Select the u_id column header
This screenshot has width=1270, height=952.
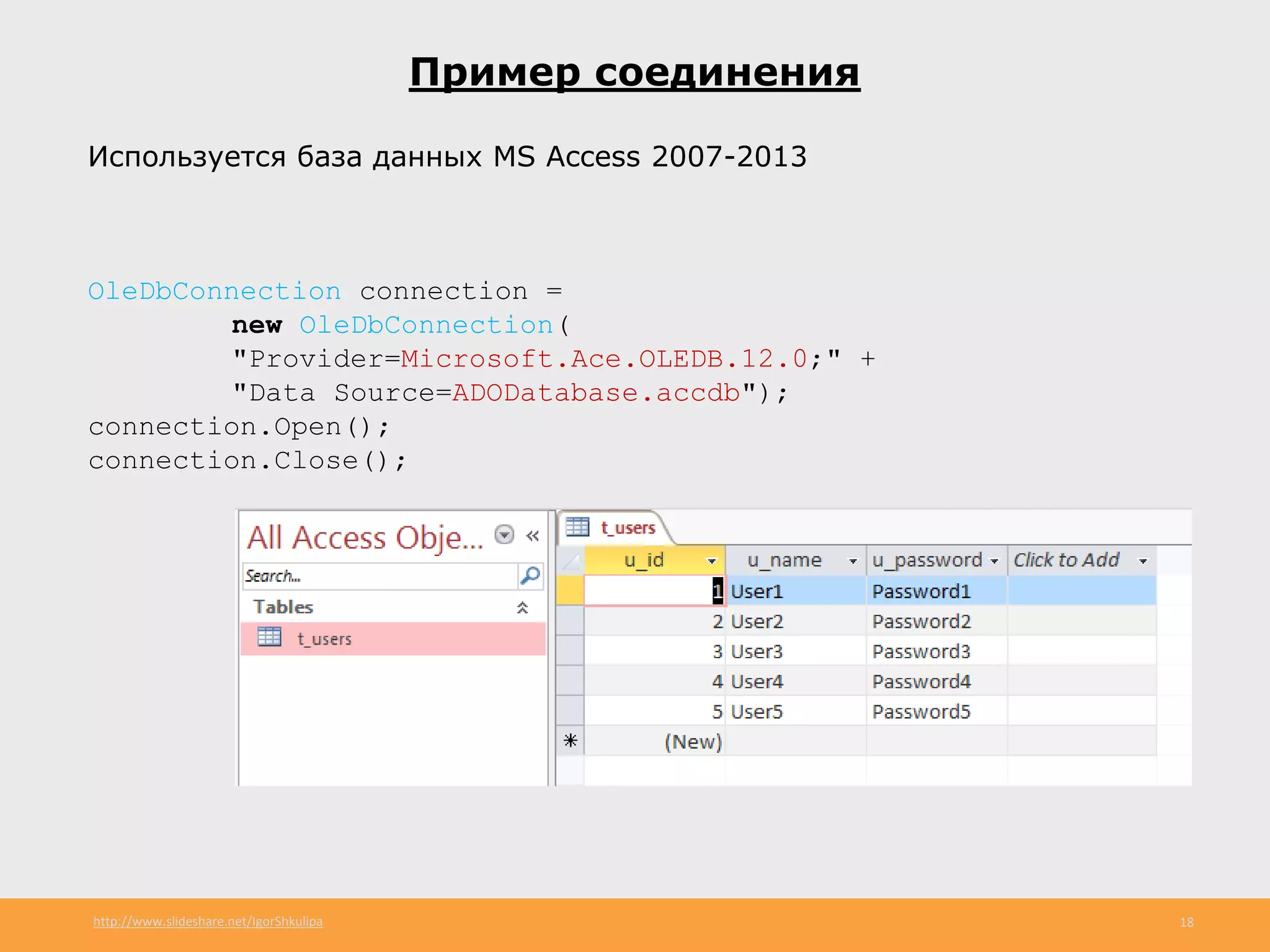(654, 560)
